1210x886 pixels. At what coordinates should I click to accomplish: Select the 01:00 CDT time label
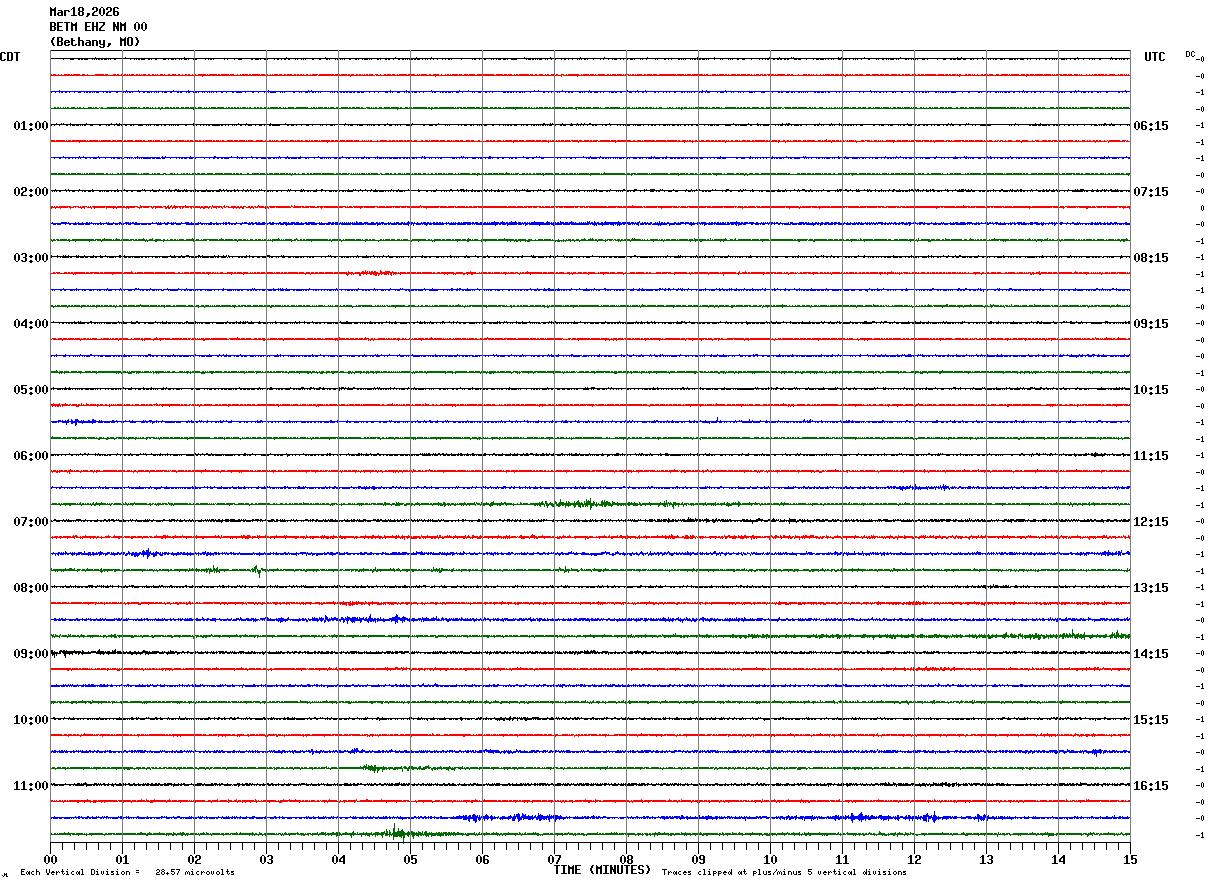coord(30,126)
